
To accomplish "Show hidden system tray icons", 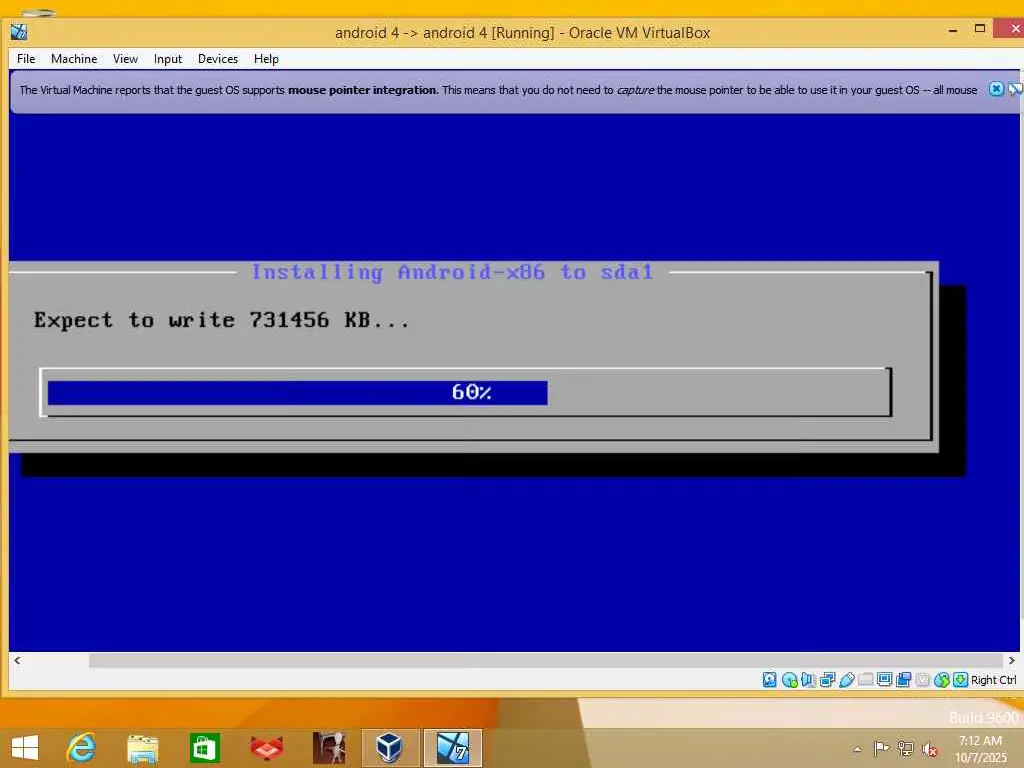I will click(857, 749).
